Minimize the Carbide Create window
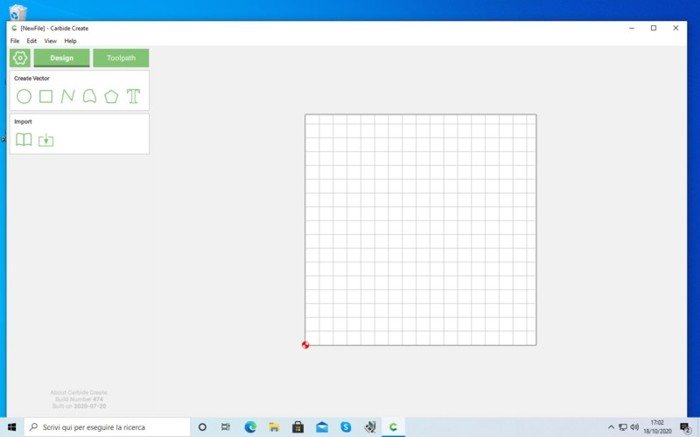700x437 pixels. click(632, 28)
